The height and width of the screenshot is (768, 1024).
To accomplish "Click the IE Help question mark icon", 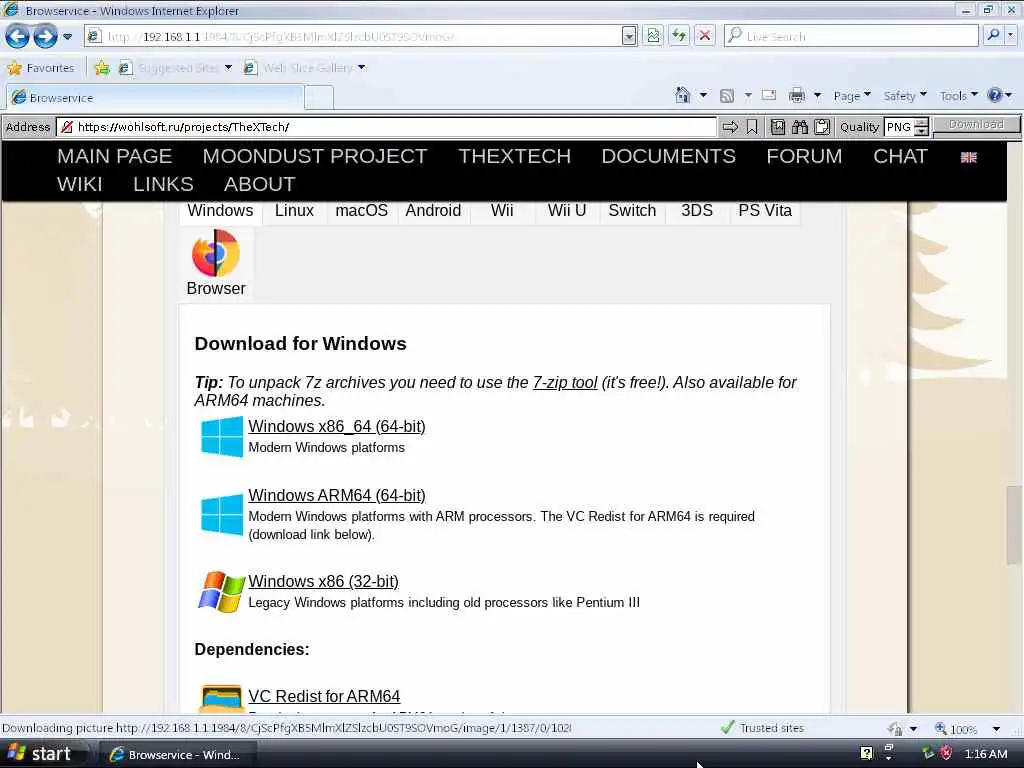I will point(995,95).
